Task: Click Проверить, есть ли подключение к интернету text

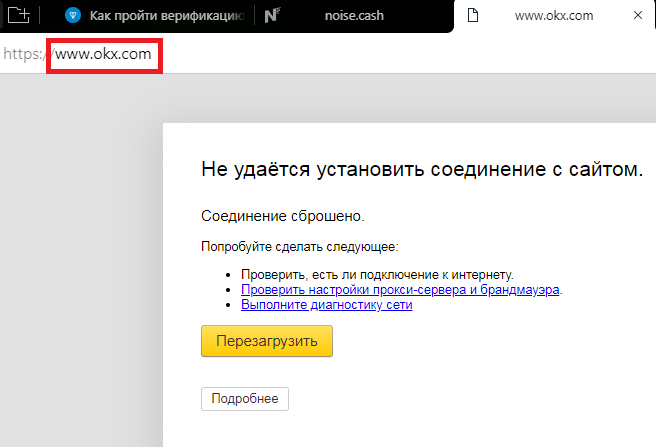Action: tap(377, 275)
